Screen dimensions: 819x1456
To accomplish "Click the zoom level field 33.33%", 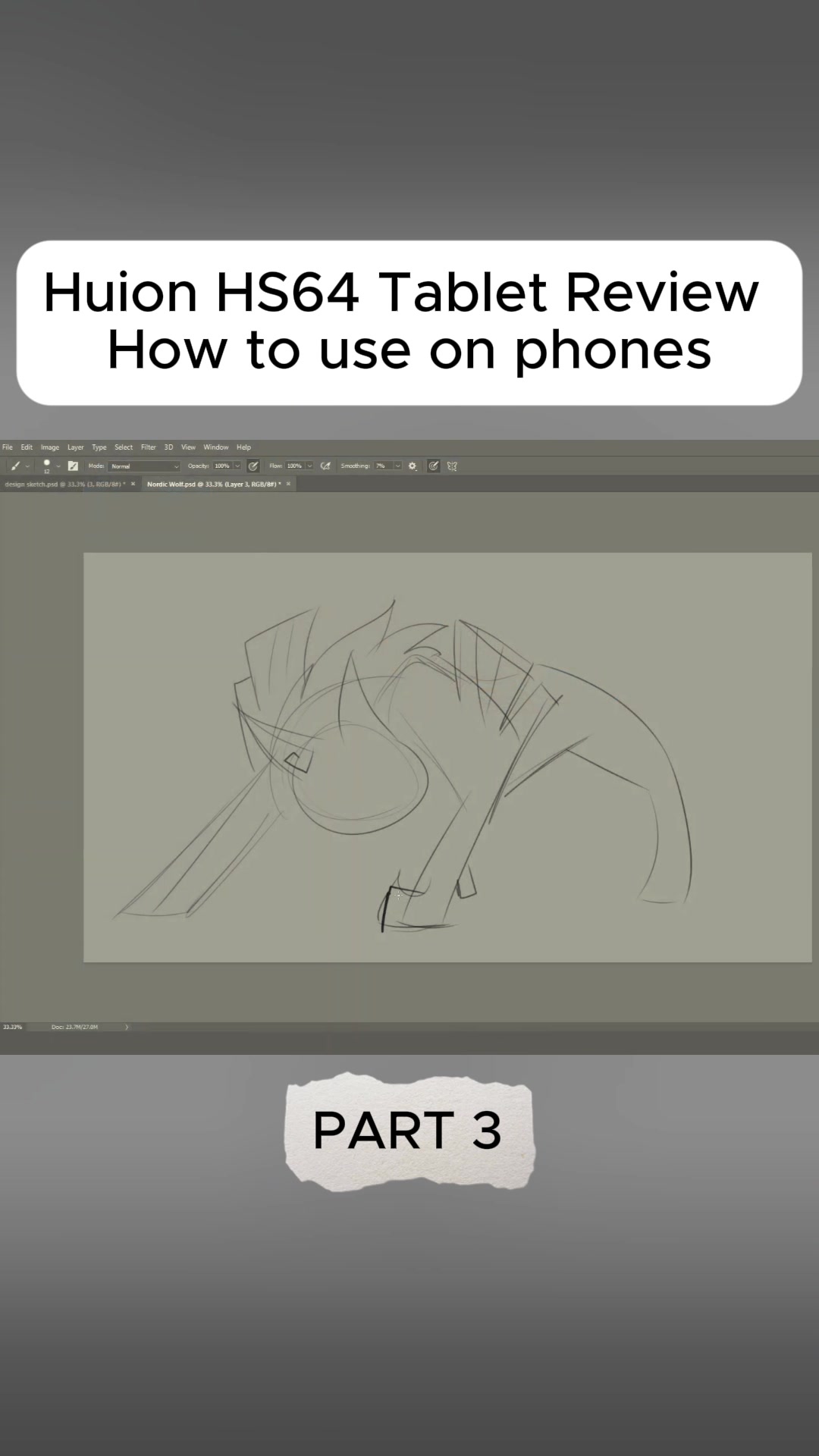I will 13,1027.
